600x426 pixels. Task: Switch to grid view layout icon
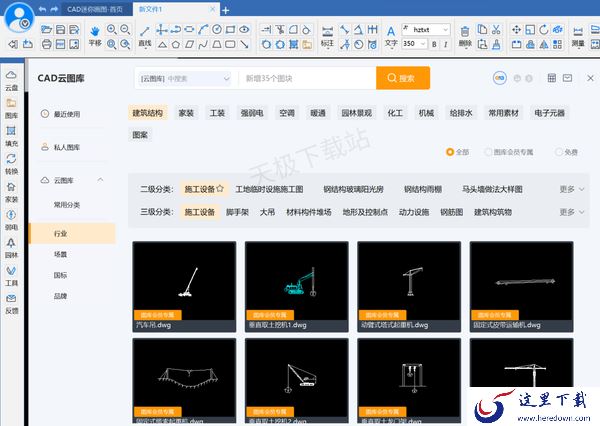[x=551, y=78]
